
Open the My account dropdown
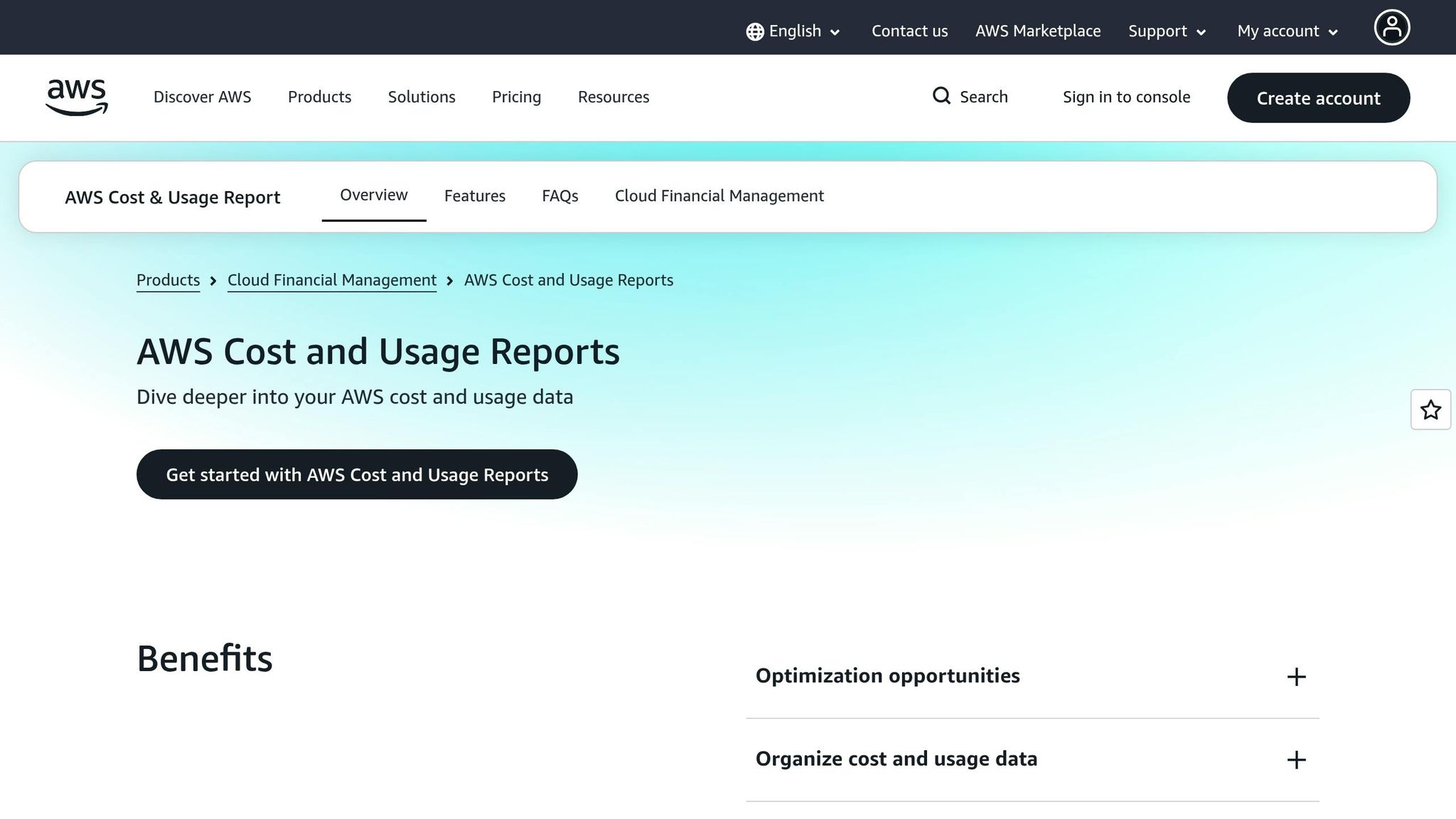click(1288, 31)
